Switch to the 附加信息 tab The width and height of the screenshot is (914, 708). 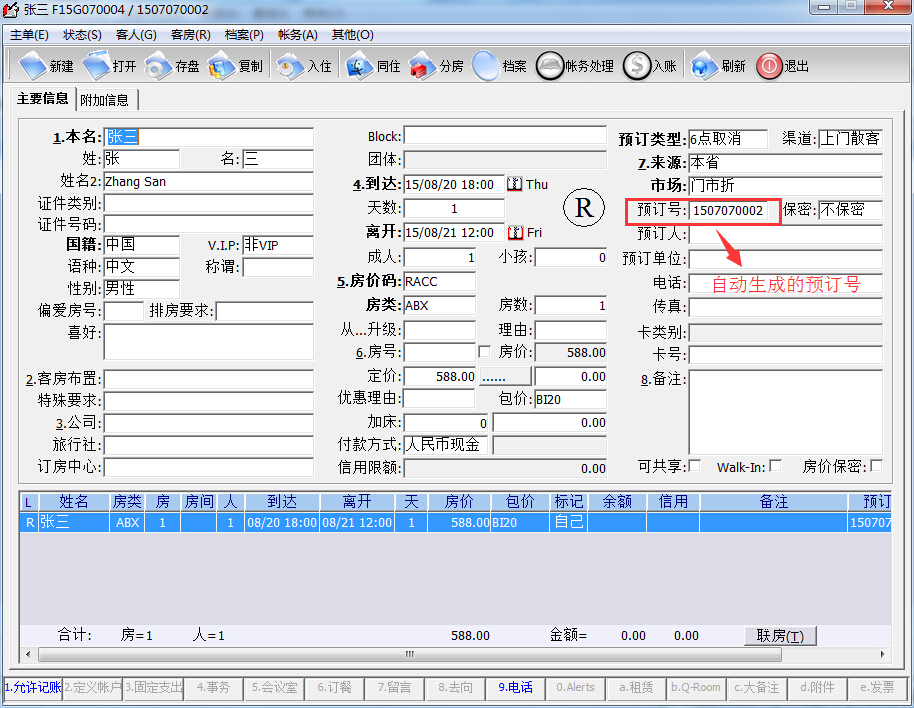(x=105, y=100)
